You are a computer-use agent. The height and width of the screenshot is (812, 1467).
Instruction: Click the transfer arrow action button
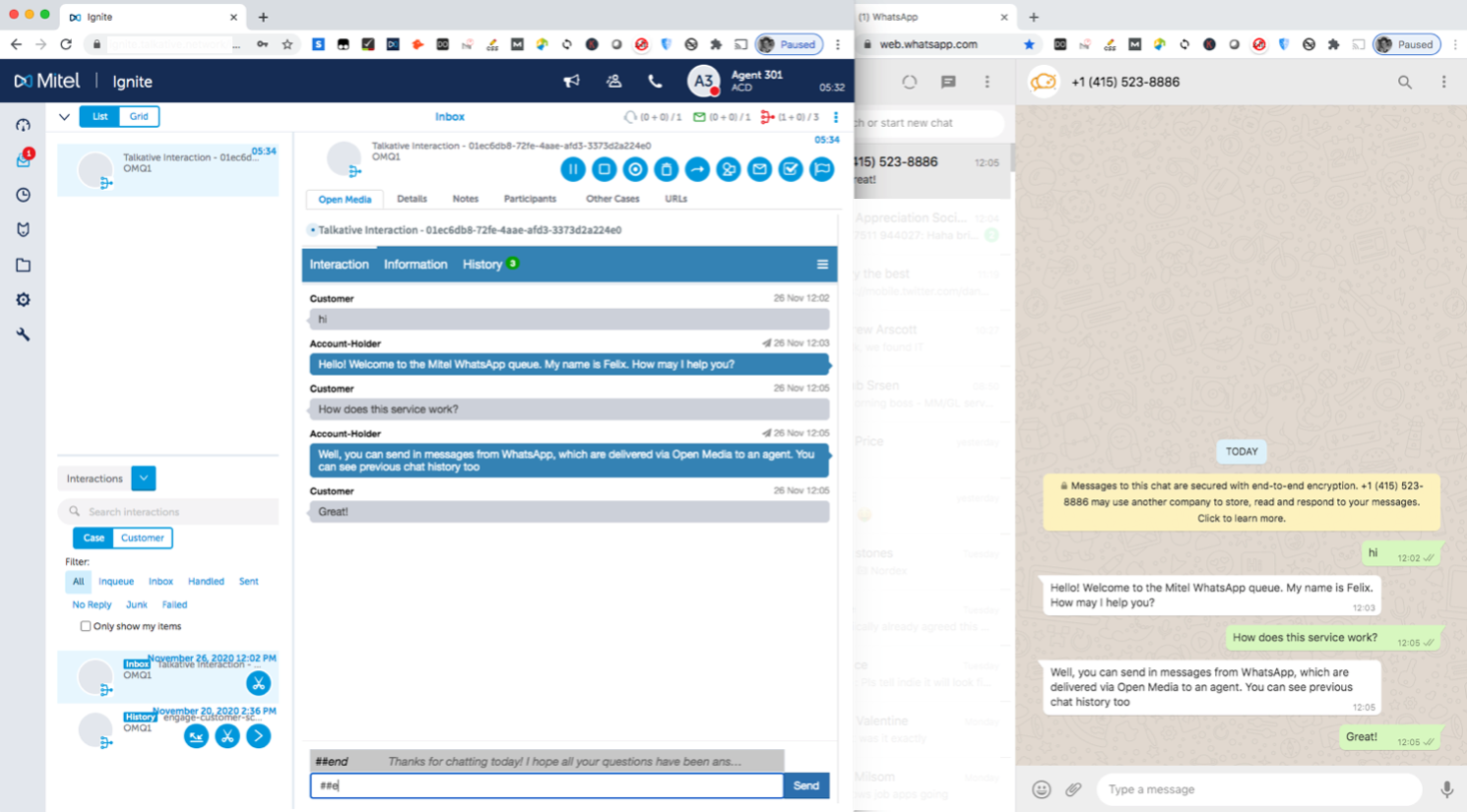point(697,169)
